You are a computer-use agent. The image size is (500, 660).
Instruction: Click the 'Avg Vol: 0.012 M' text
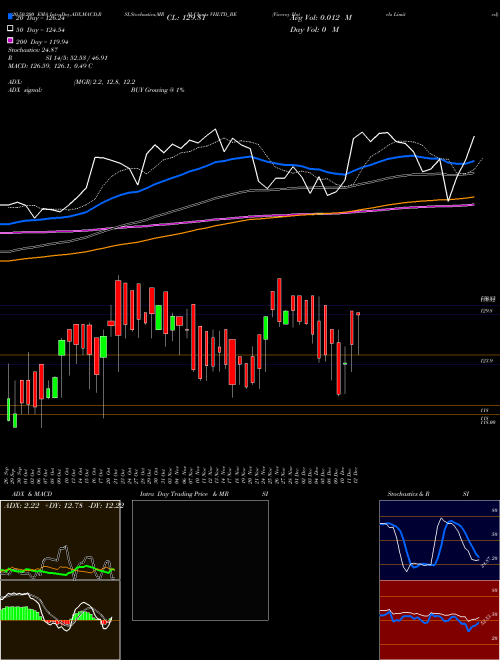click(x=322, y=18)
